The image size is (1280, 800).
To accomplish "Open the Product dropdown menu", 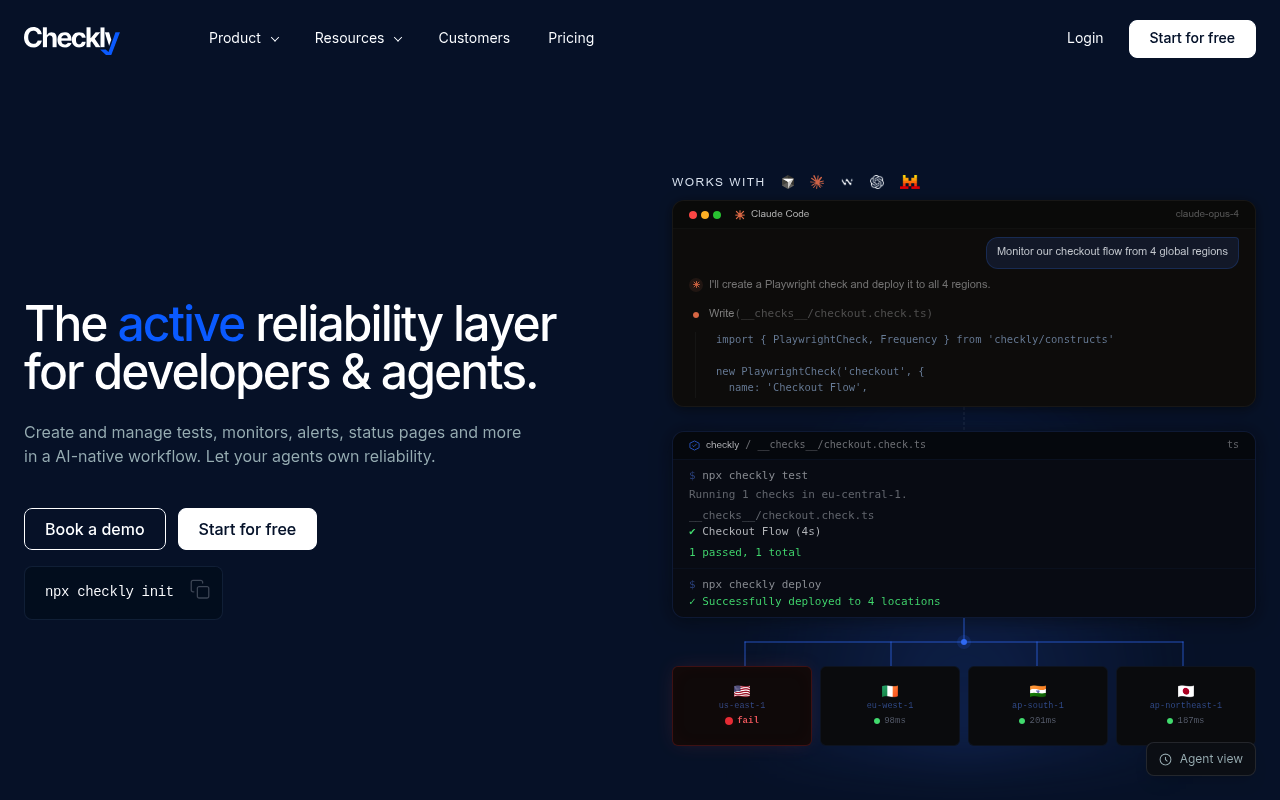I will [244, 38].
